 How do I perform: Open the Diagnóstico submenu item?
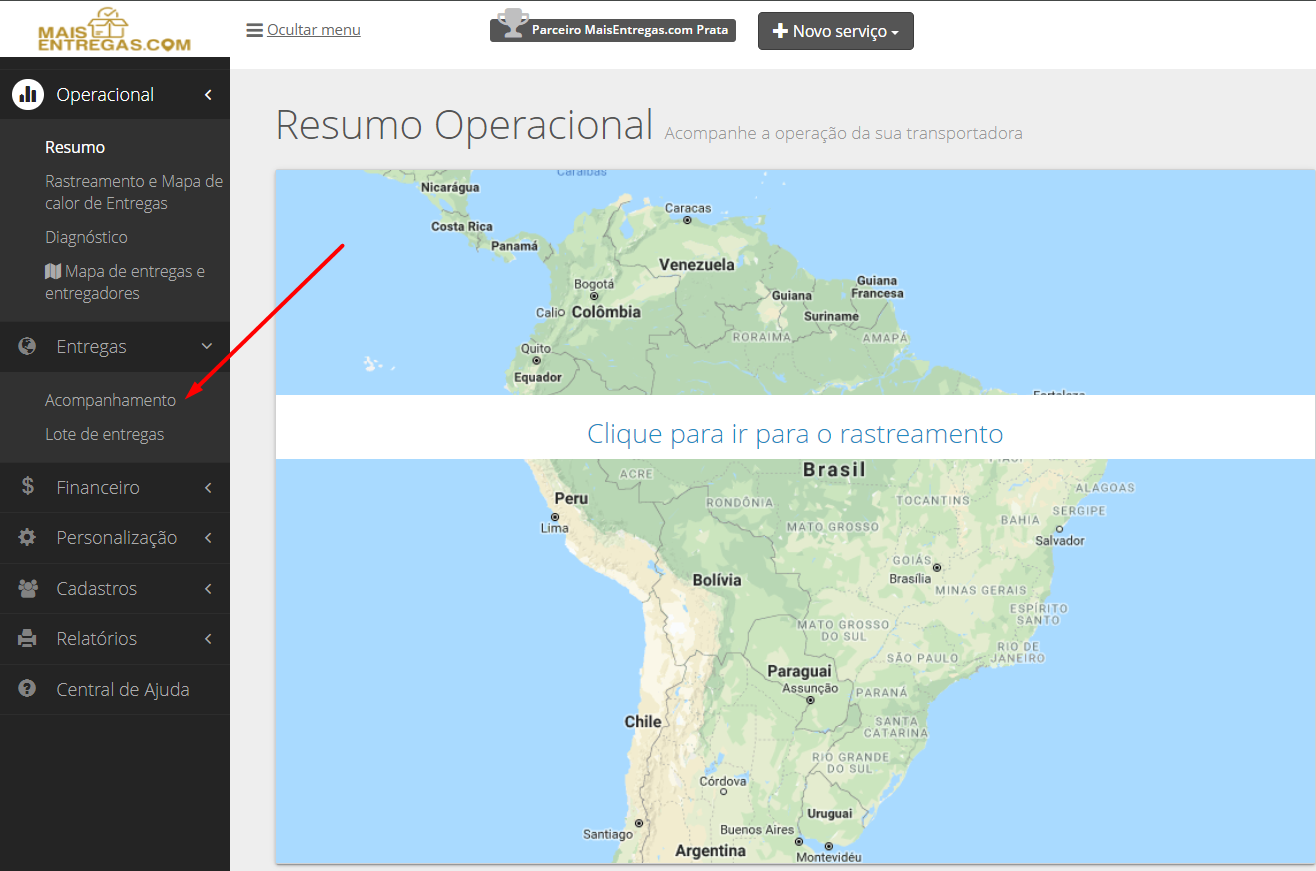pyautogui.click(x=86, y=237)
